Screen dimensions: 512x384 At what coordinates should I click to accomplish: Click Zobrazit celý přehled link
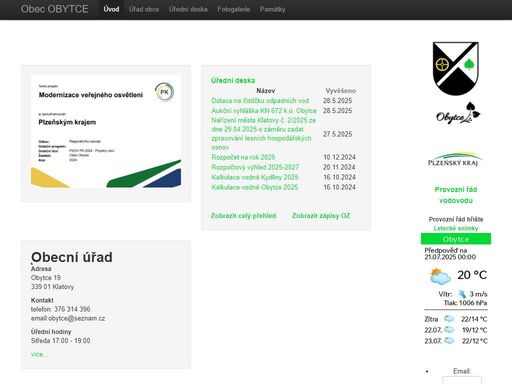tap(243, 216)
